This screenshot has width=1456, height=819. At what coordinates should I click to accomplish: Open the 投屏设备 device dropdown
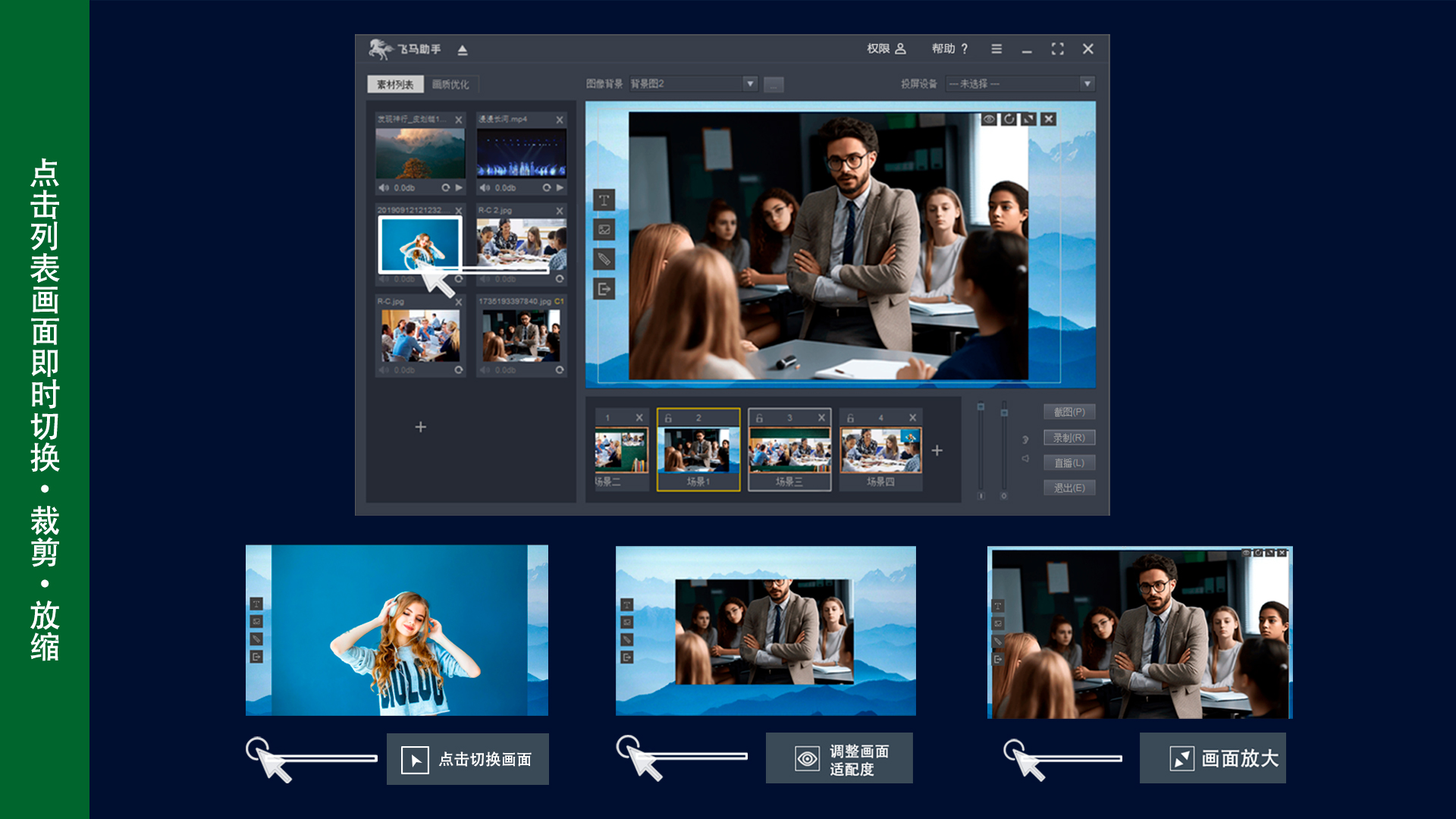[1087, 83]
